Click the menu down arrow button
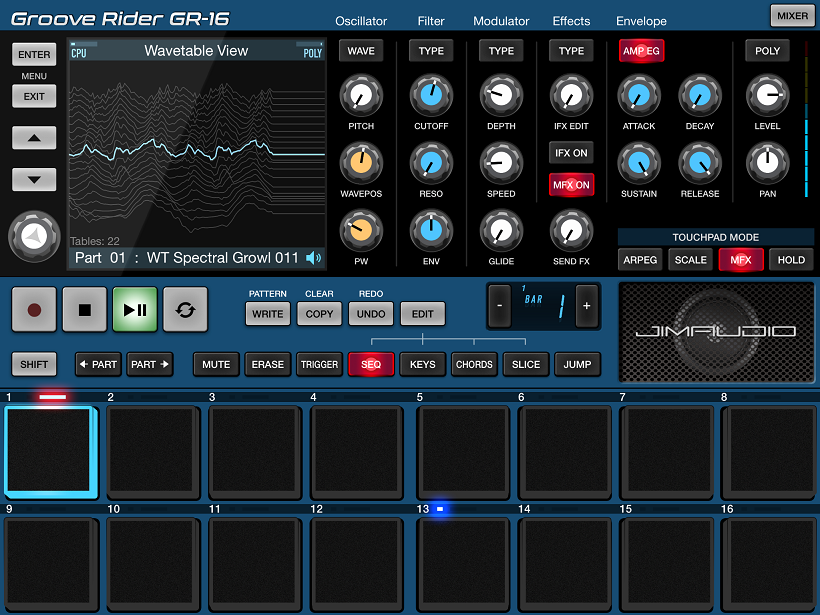 point(34,179)
